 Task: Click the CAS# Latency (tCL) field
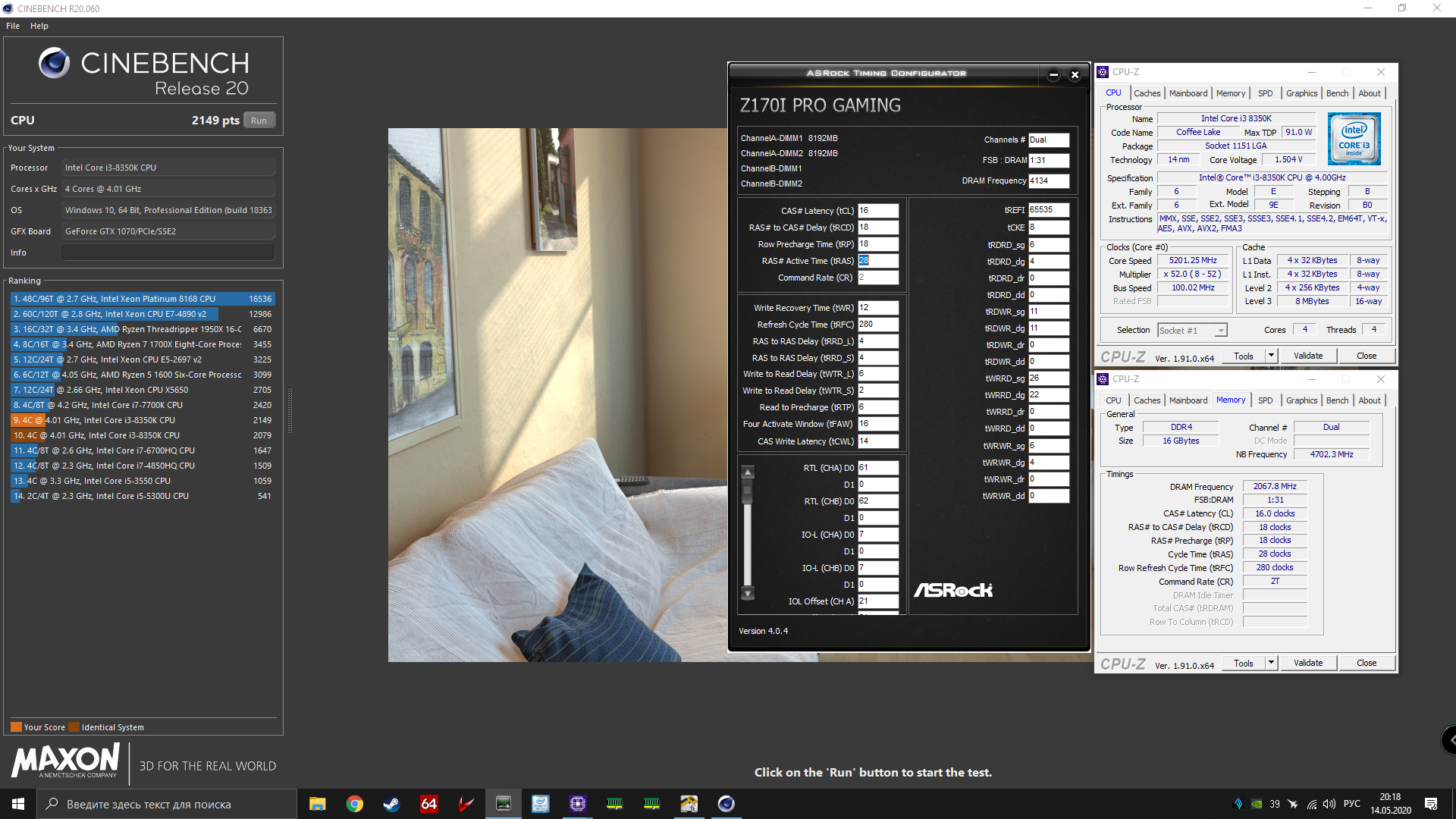click(x=878, y=211)
